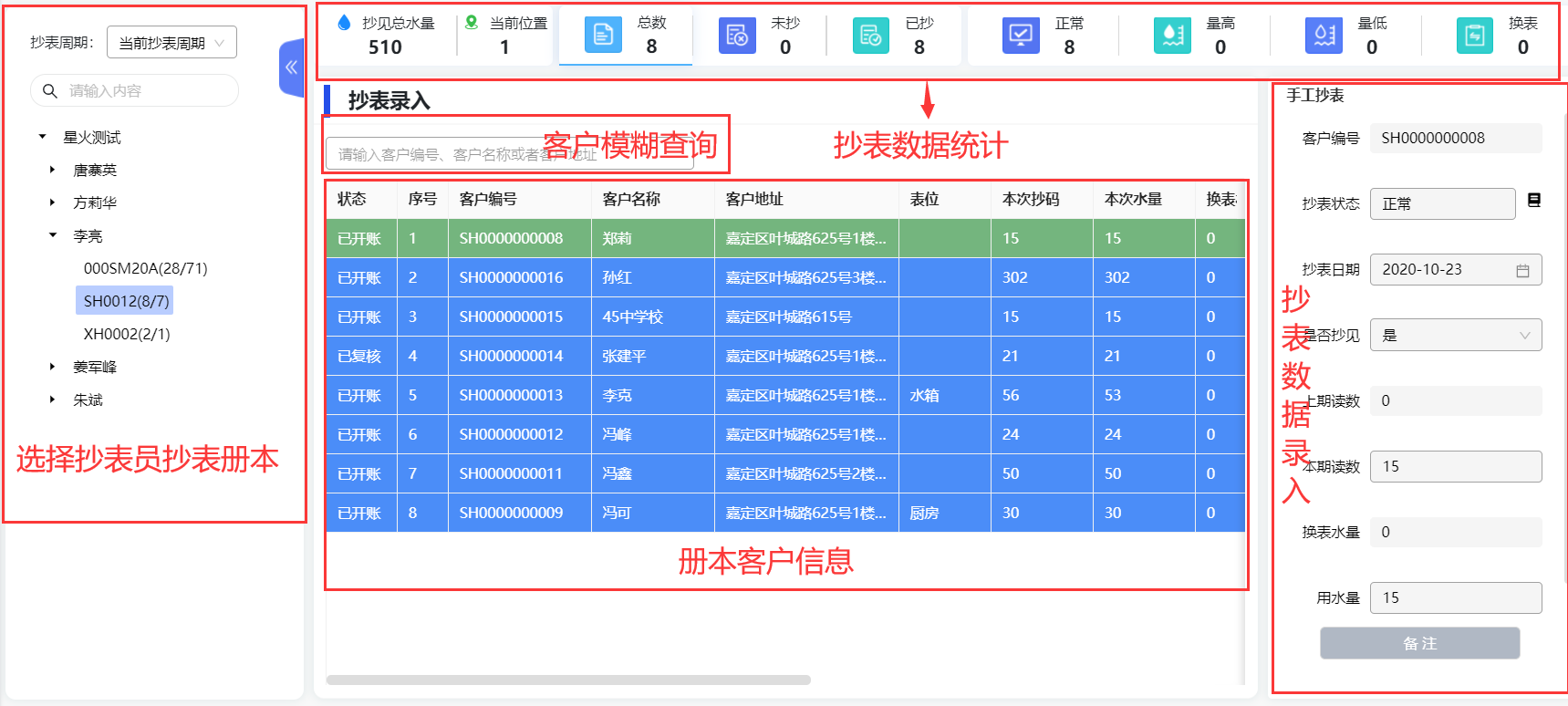Click the 用水量 input field
This screenshot has width=1568, height=706.
(1456, 597)
